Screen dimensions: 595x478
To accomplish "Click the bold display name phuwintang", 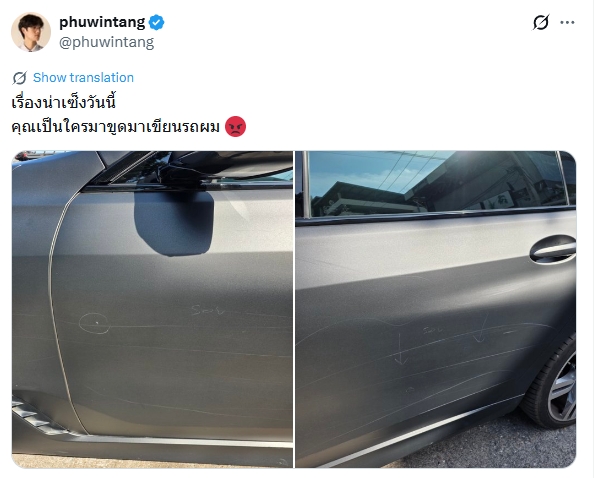I will click(x=102, y=22).
